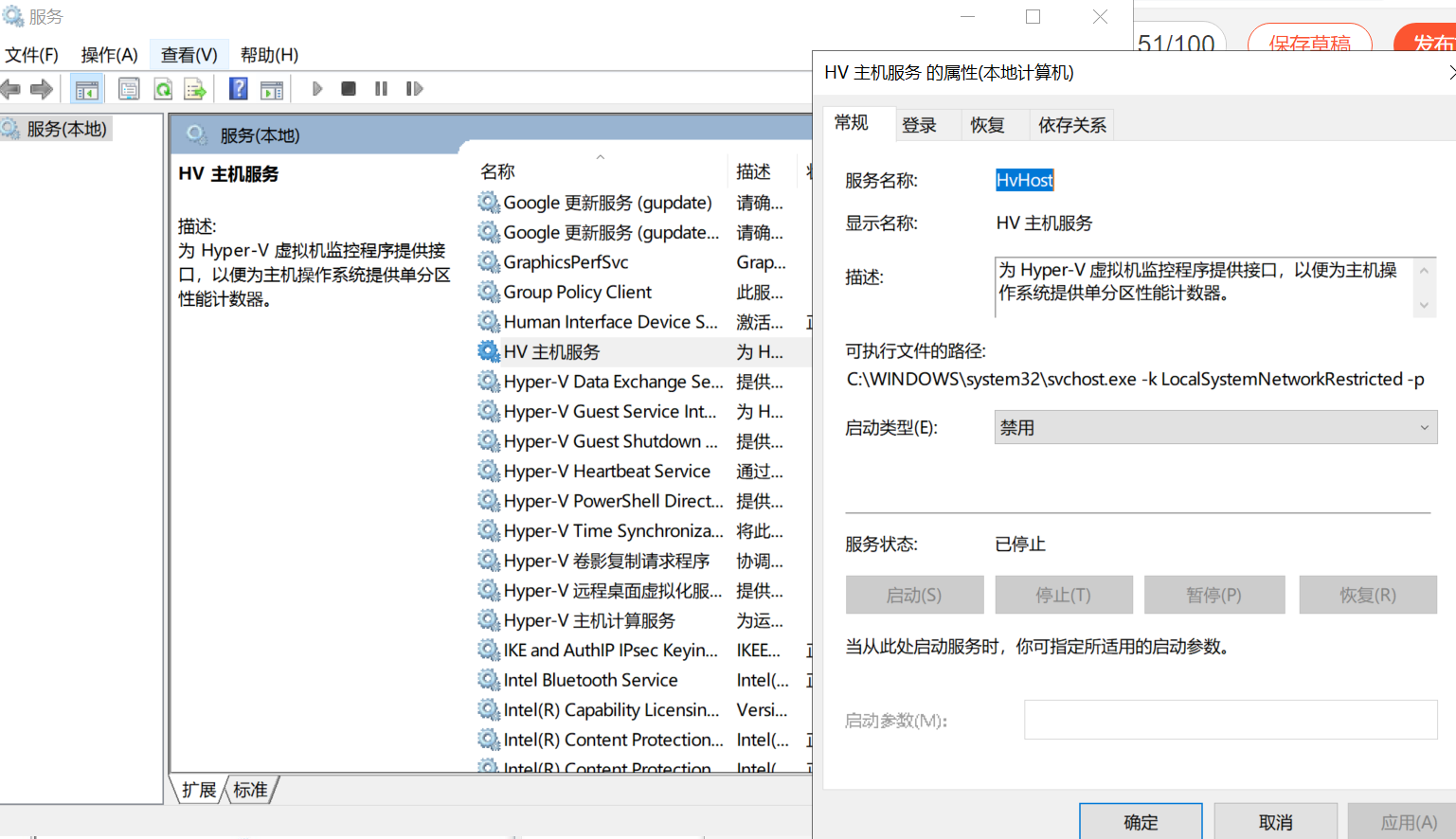This screenshot has width=1456, height=839.
Task: Click the Refresh toolbar icon
Action: [163, 89]
